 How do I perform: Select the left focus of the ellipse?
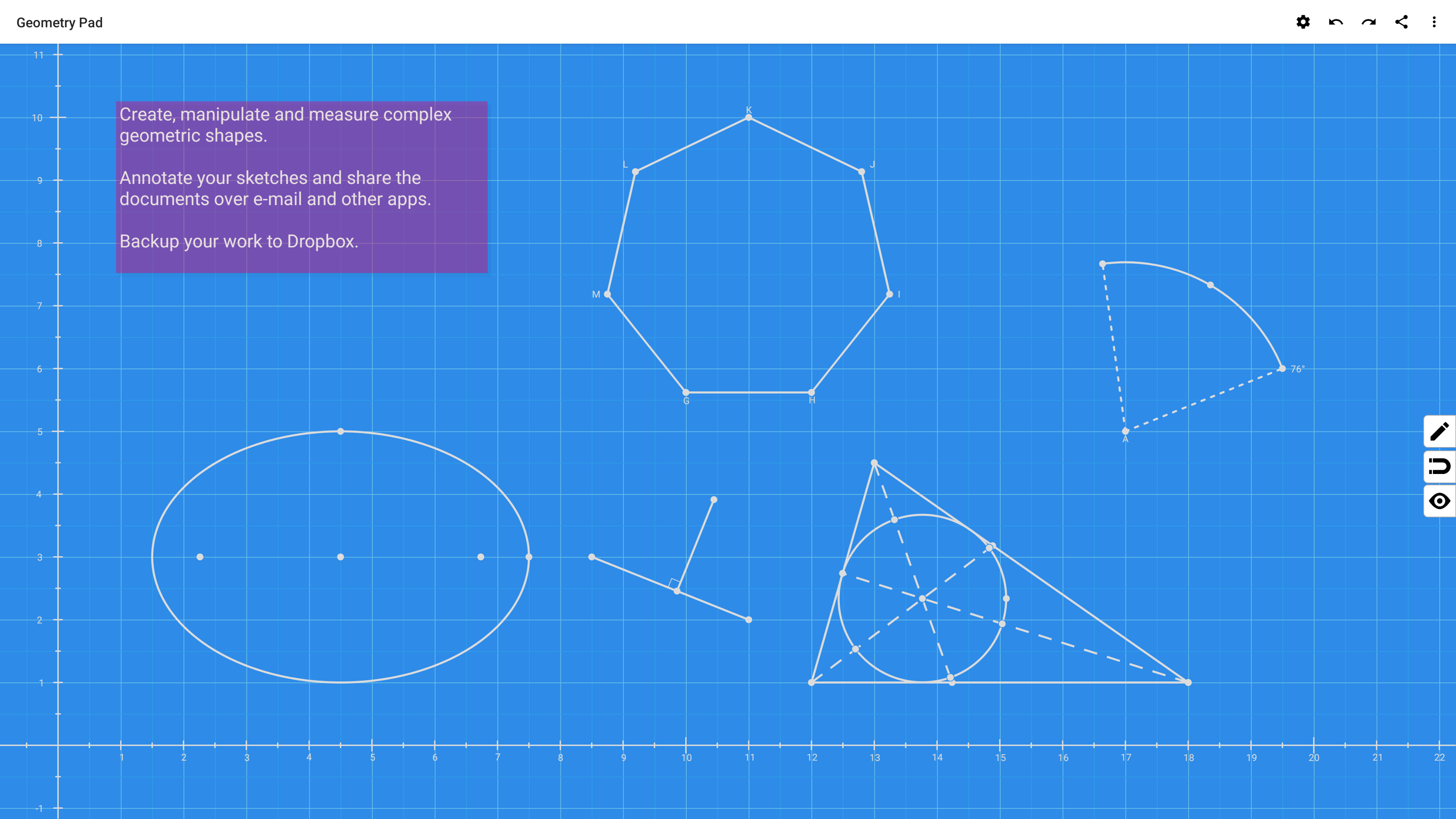point(200,557)
